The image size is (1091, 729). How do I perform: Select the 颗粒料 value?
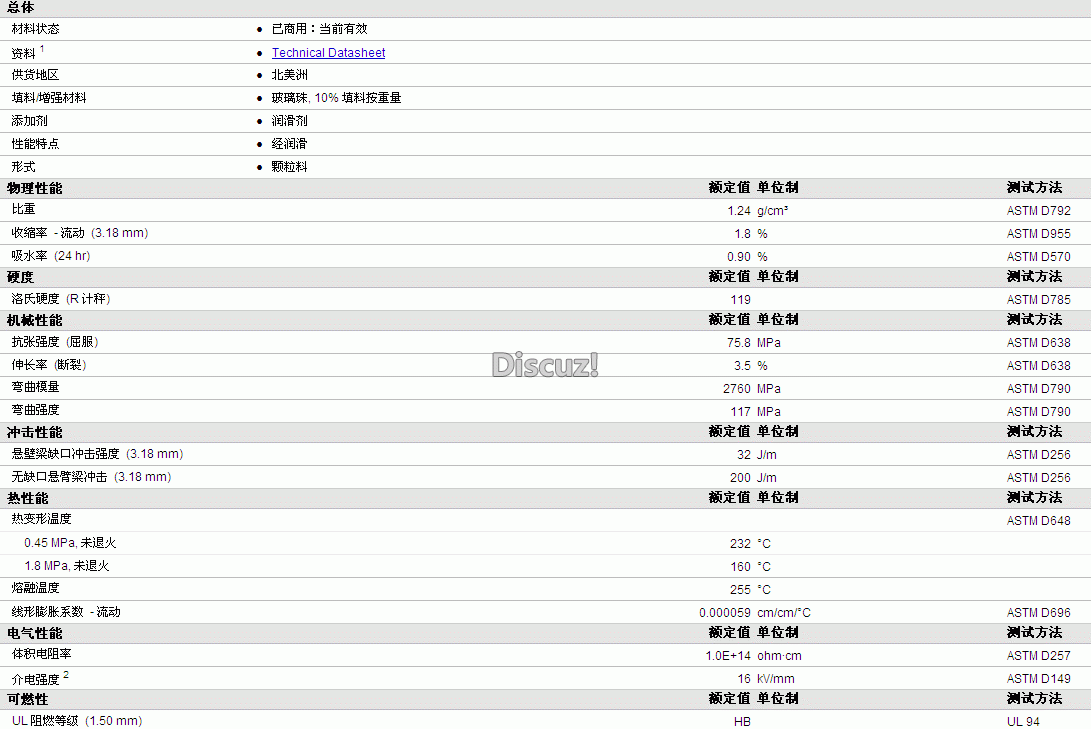tap(289, 167)
